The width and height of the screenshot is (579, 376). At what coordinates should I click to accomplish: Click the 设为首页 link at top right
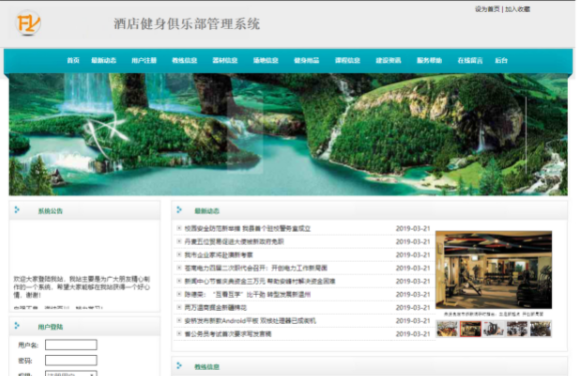(x=487, y=9)
